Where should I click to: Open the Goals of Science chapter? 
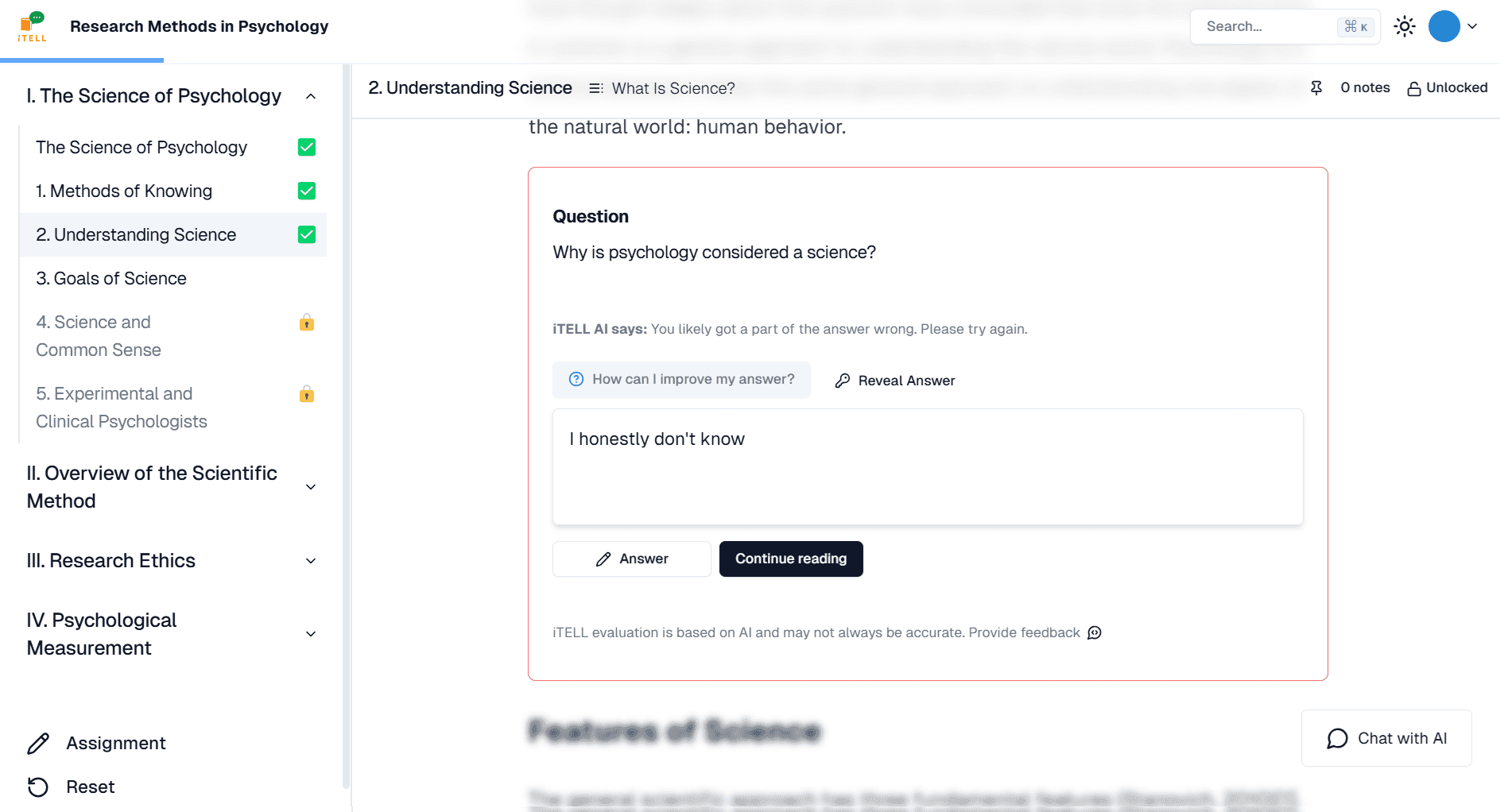point(111,279)
